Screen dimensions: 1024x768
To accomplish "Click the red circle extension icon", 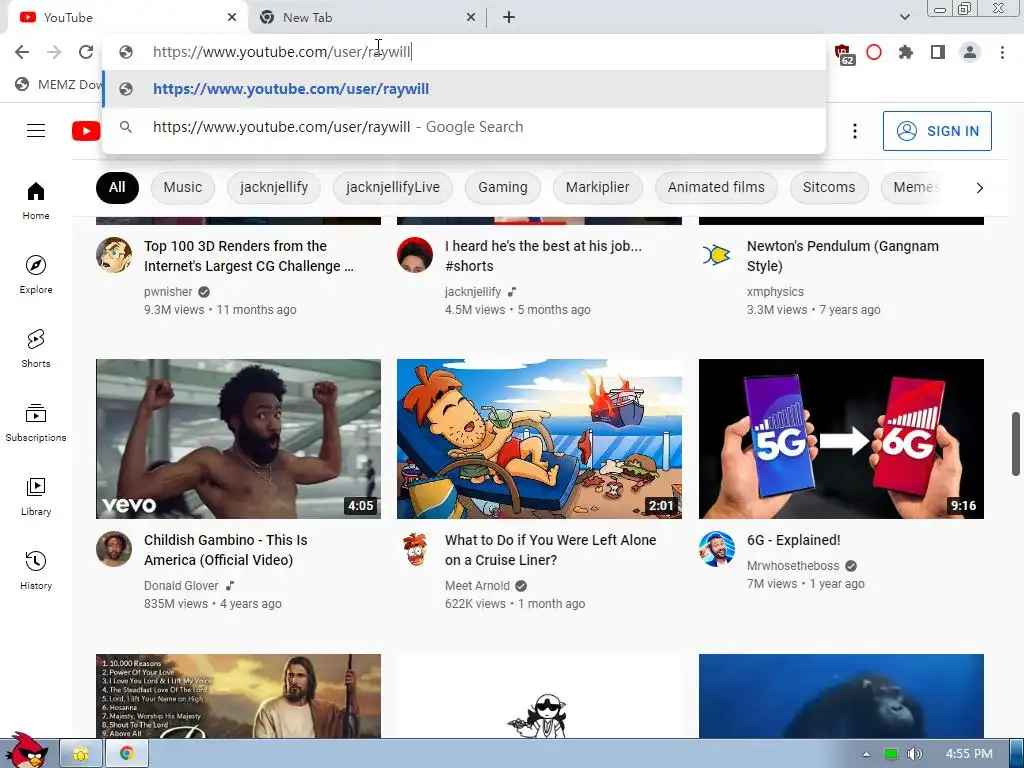I will 874,52.
